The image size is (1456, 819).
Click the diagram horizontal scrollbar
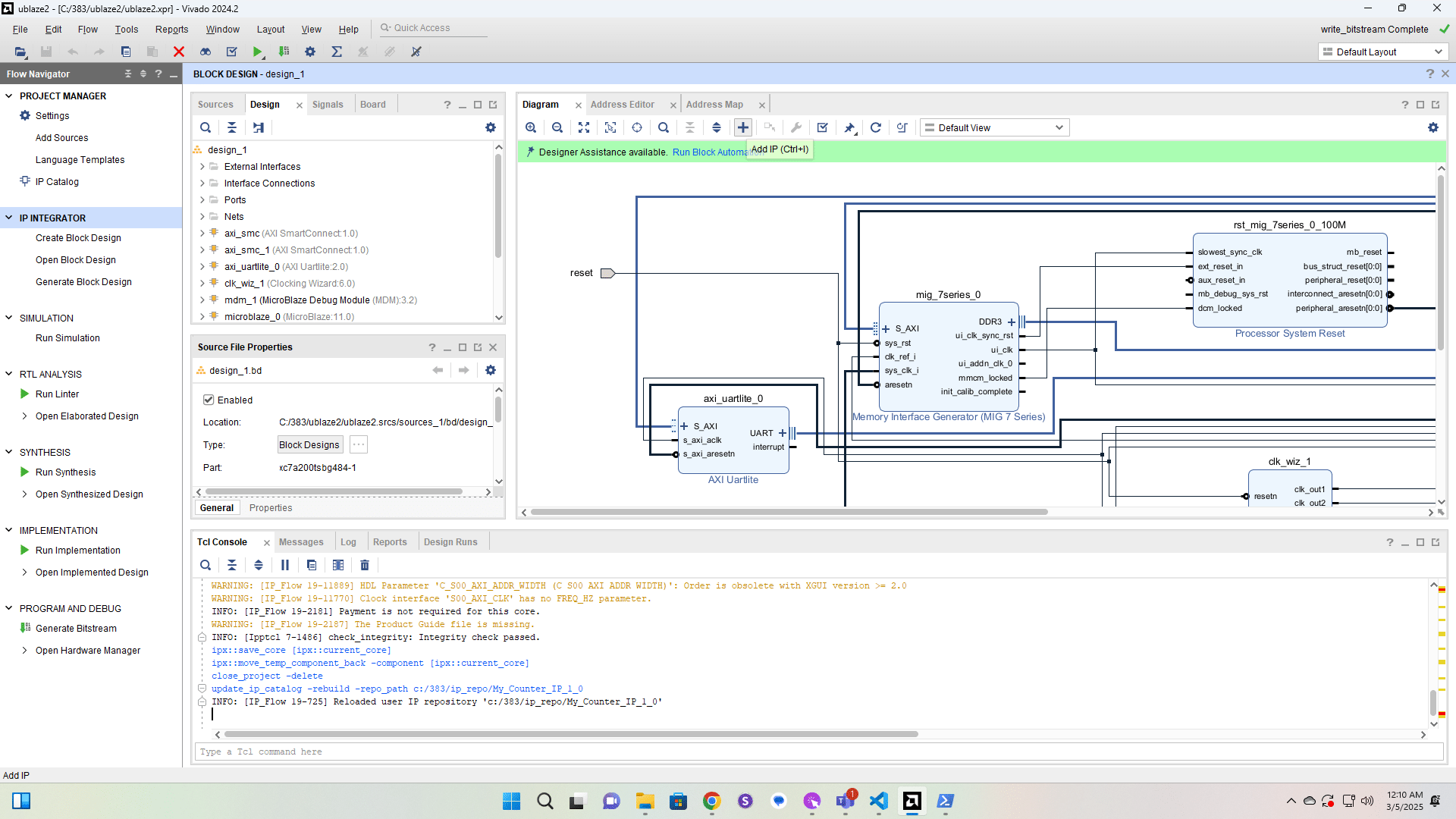point(789,512)
